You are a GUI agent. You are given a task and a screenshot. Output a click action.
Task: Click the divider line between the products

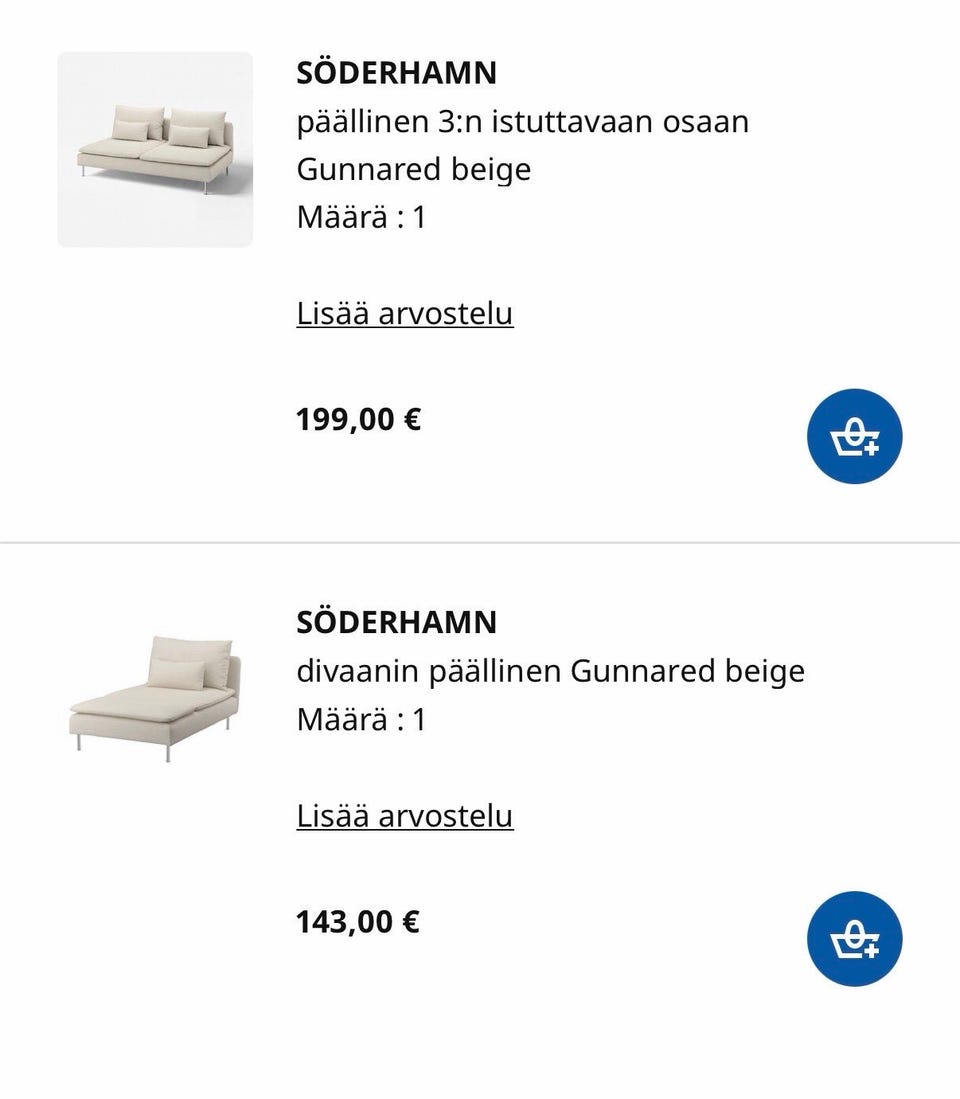tap(480, 542)
